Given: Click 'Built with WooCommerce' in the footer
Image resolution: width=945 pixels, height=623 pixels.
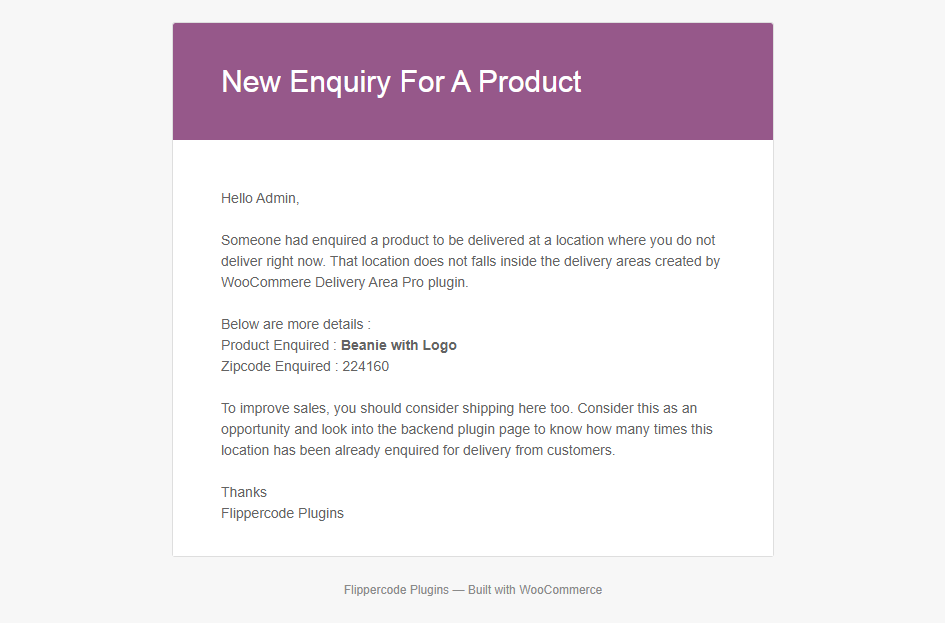Looking at the screenshot, I should (x=535, y=590).
